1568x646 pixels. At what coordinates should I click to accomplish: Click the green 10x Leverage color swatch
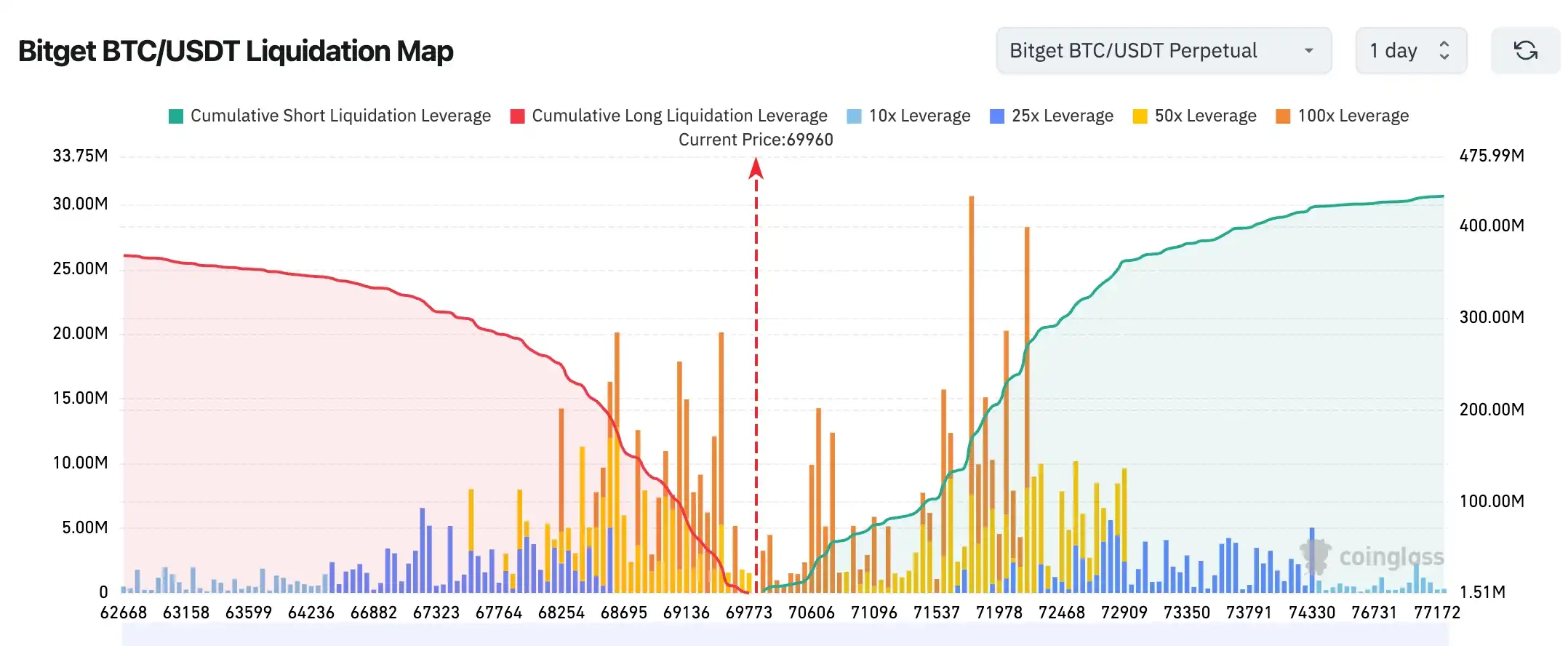[855, 116]
